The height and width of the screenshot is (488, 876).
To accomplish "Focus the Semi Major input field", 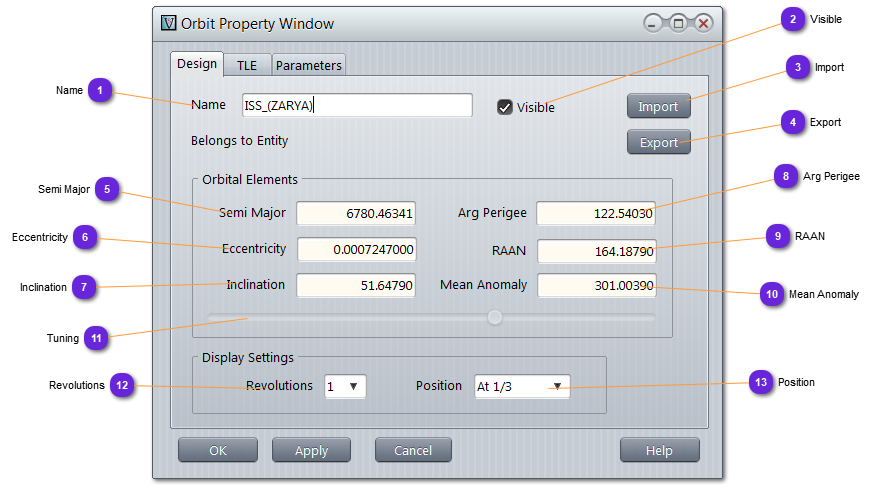I will pos(356,213).
